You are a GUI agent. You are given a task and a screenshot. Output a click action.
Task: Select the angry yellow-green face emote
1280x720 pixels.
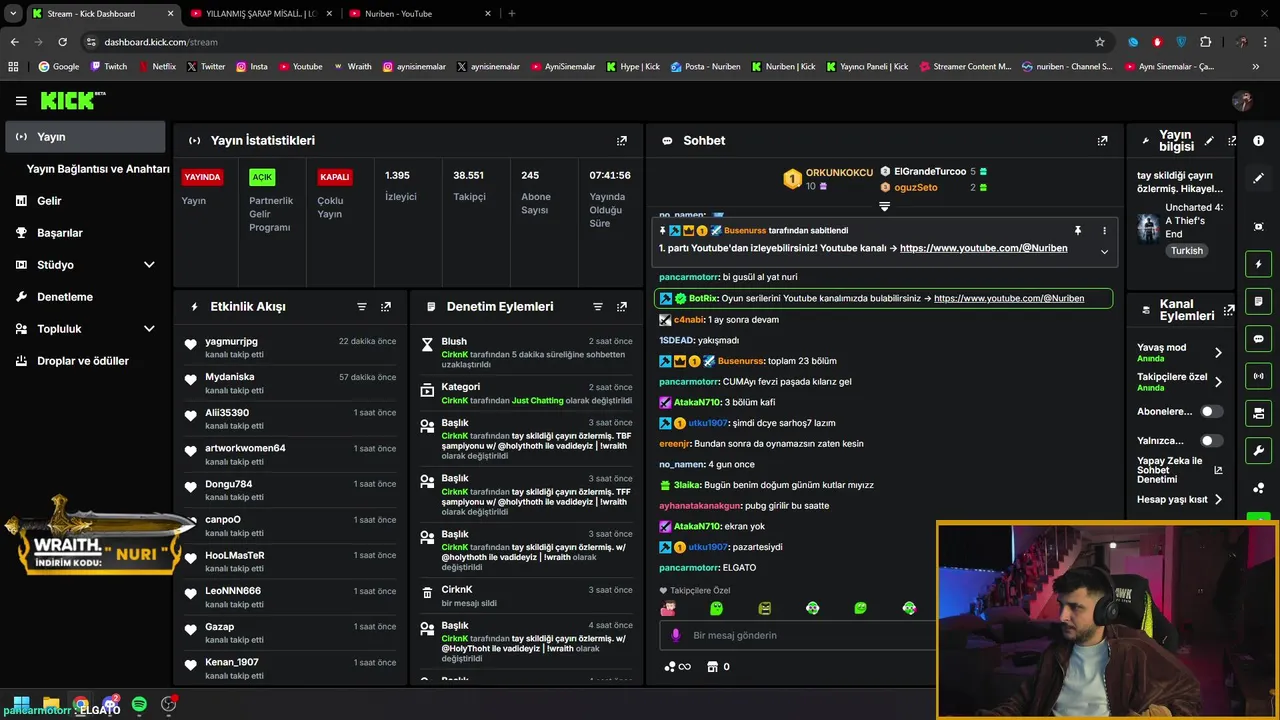click(764, 608)
